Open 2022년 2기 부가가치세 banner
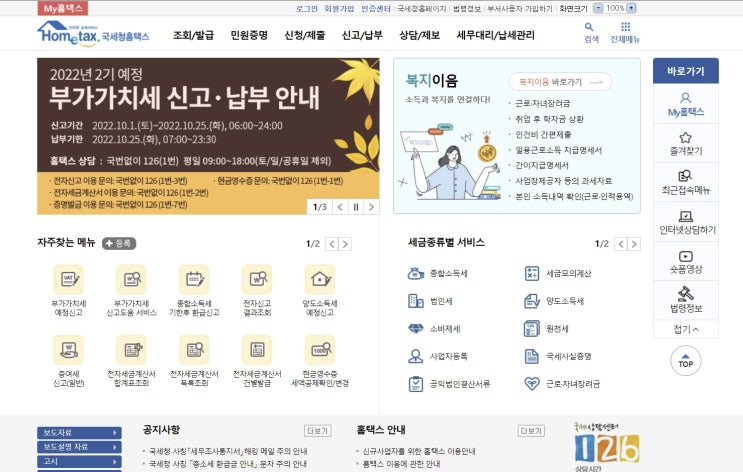Viewport: 743px width, 472px height. point(208,136)
